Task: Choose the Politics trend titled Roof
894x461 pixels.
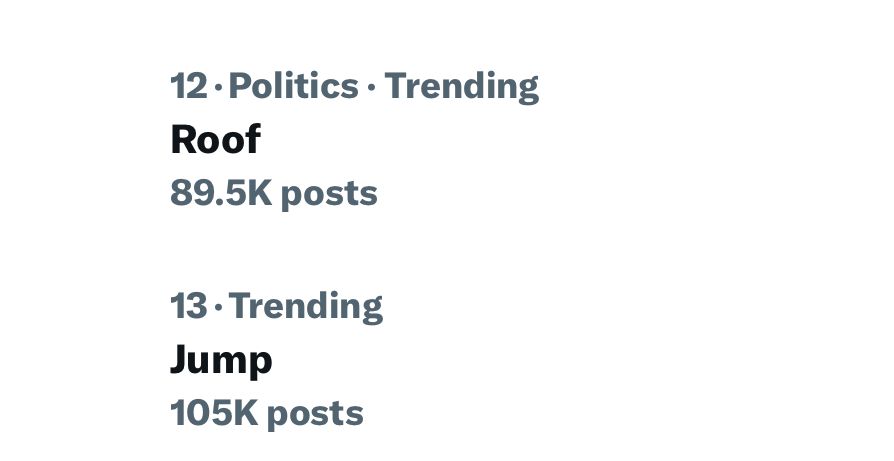Action: 215,140
